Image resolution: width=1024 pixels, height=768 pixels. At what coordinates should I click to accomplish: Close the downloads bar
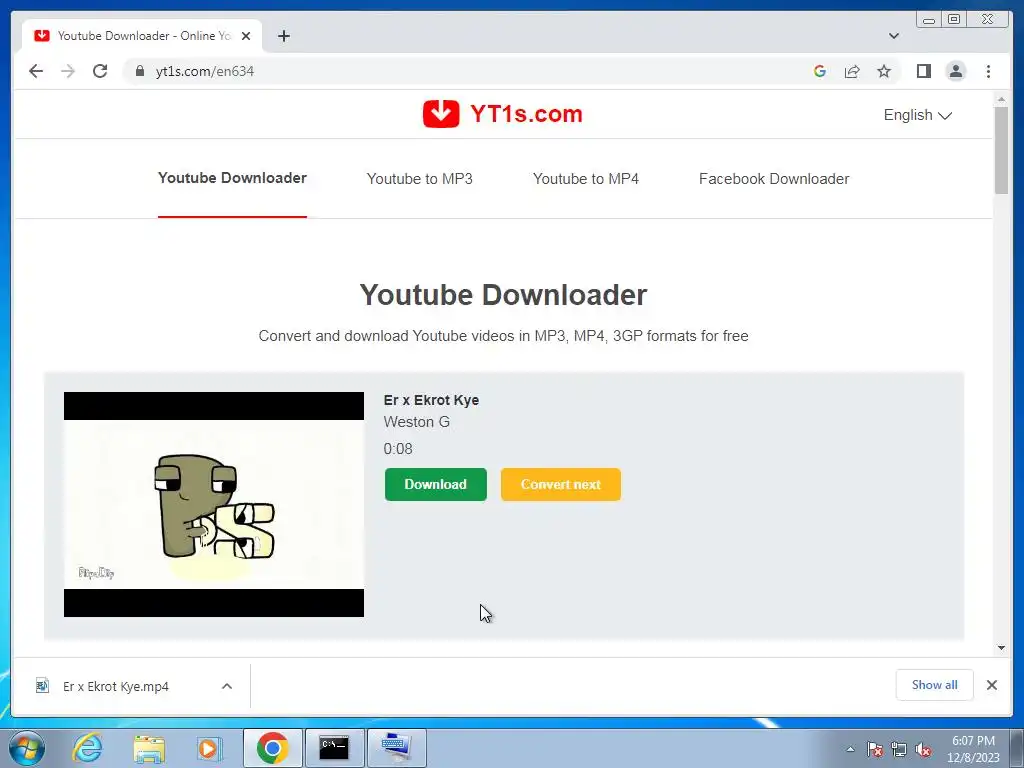(x=992, y=685)
